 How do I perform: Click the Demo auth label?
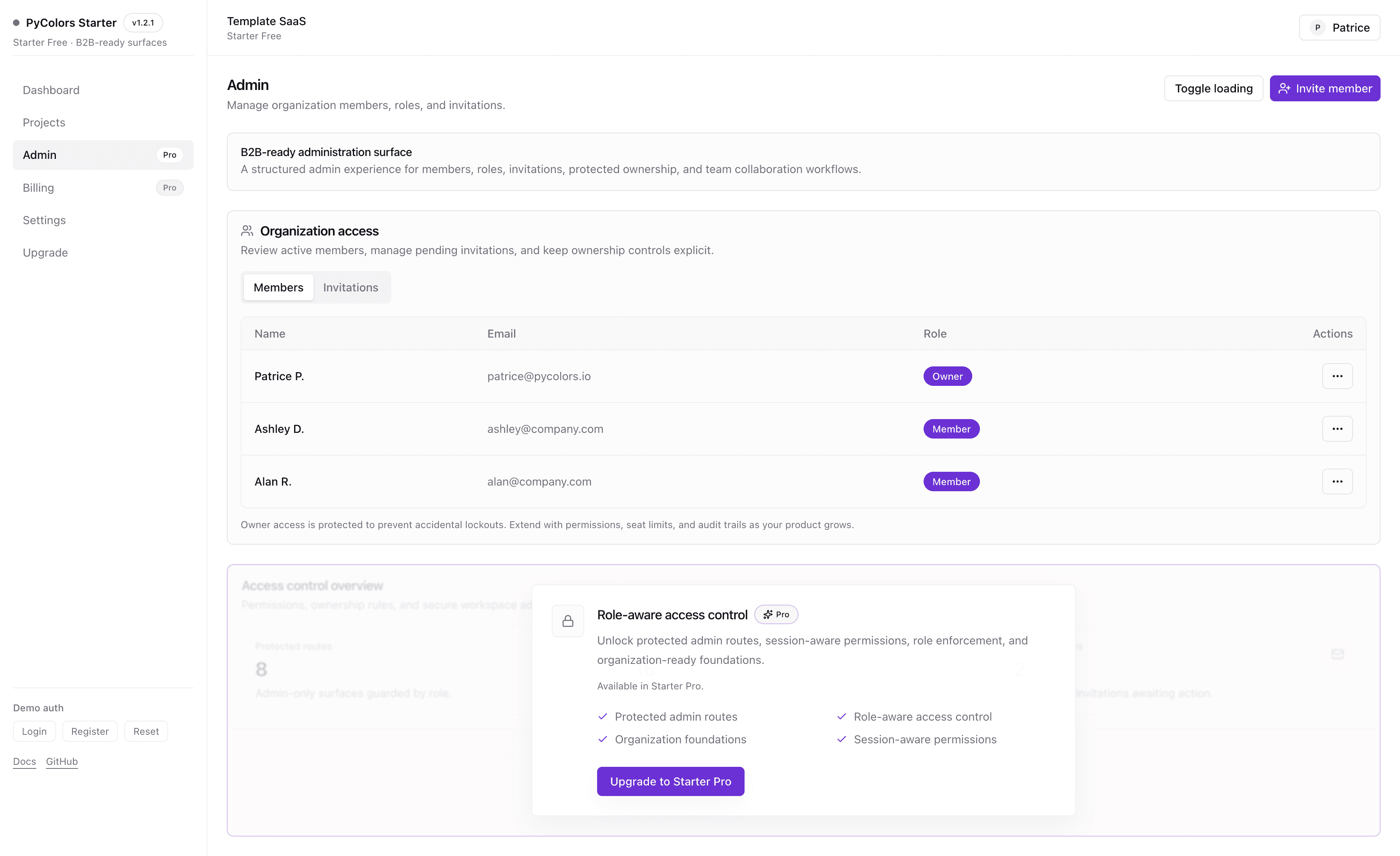tap(38, 708)
